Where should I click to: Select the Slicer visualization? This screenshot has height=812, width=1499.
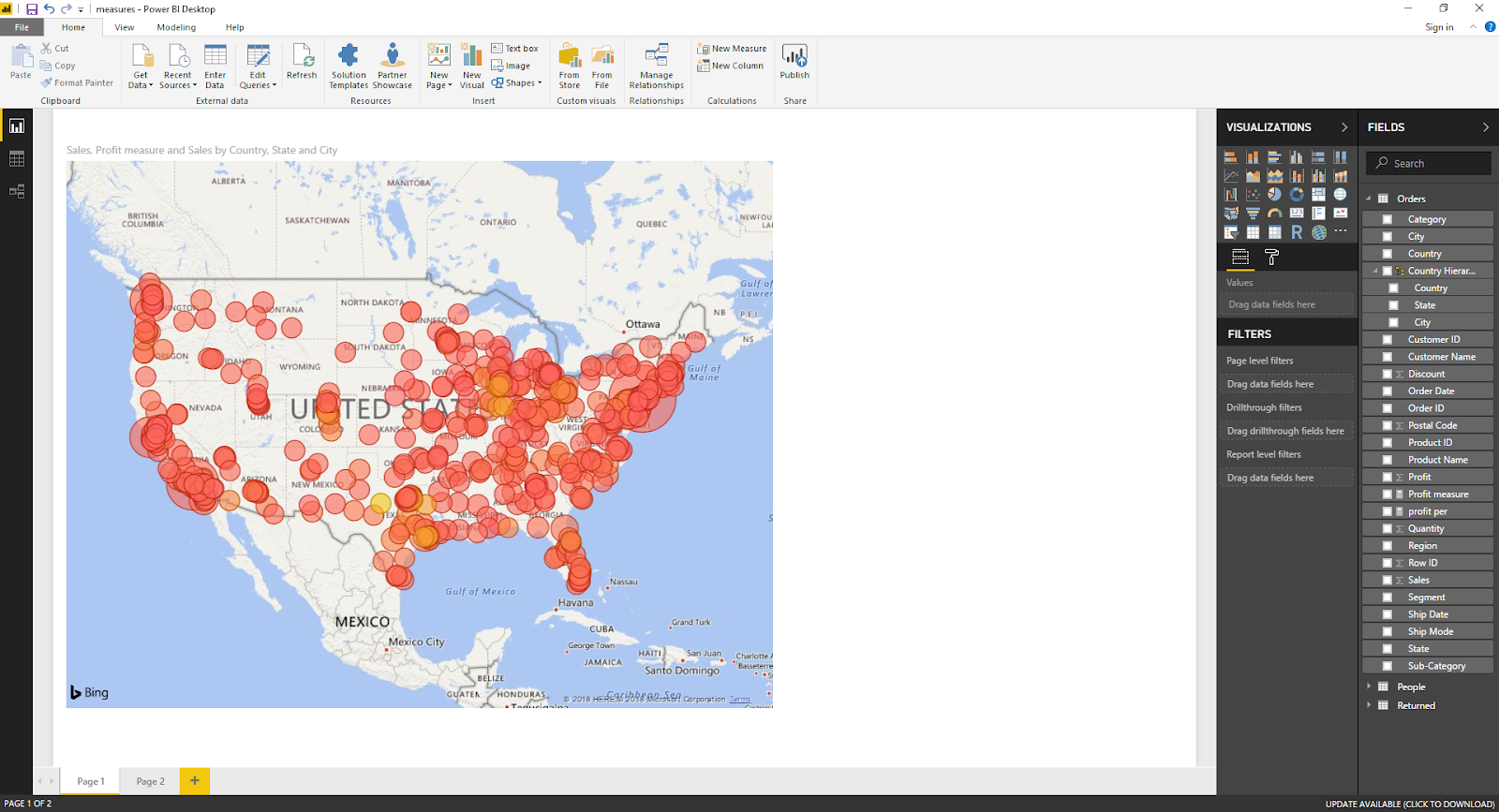1231,232
